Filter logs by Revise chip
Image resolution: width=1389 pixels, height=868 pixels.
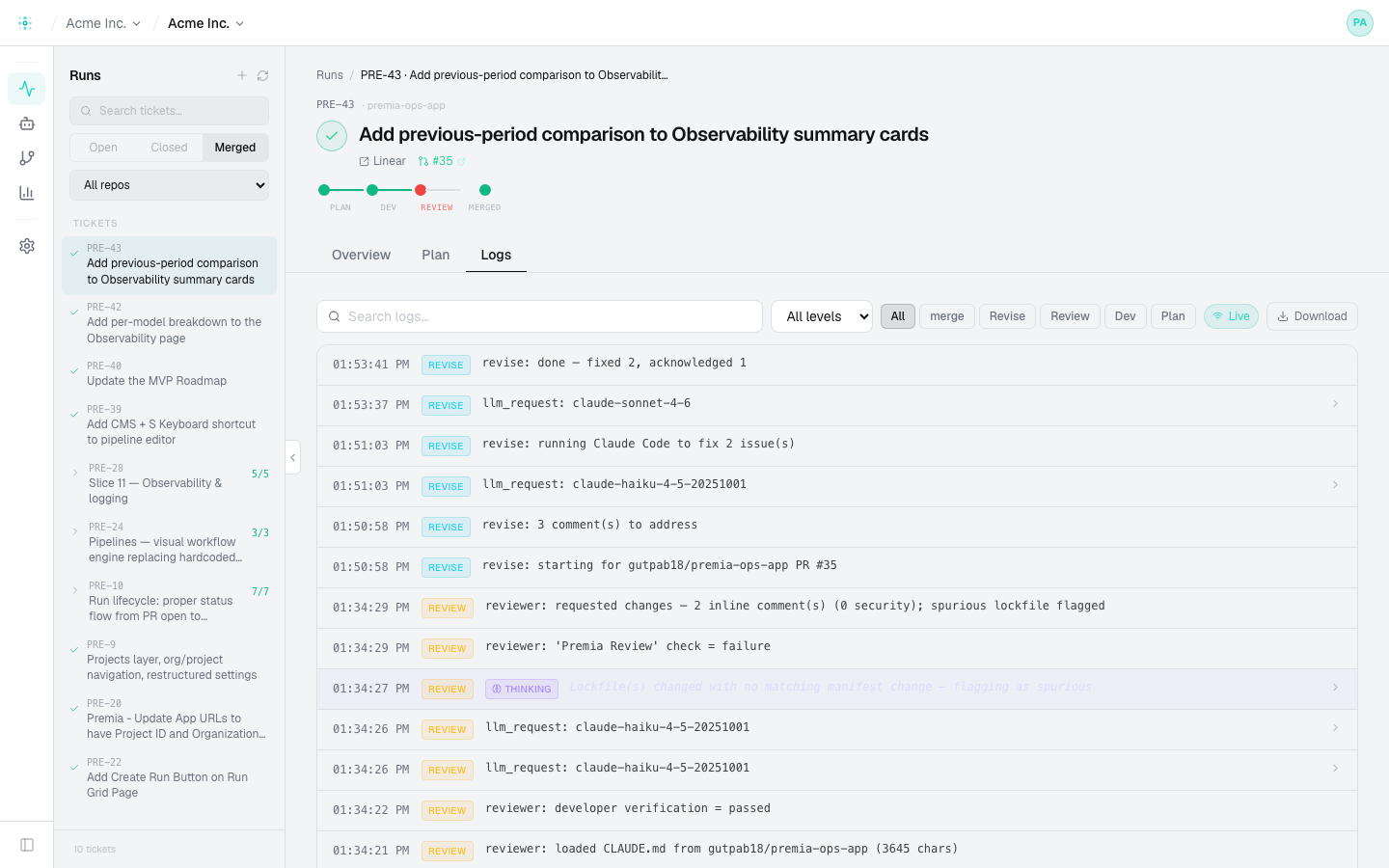coord(1007,316)
